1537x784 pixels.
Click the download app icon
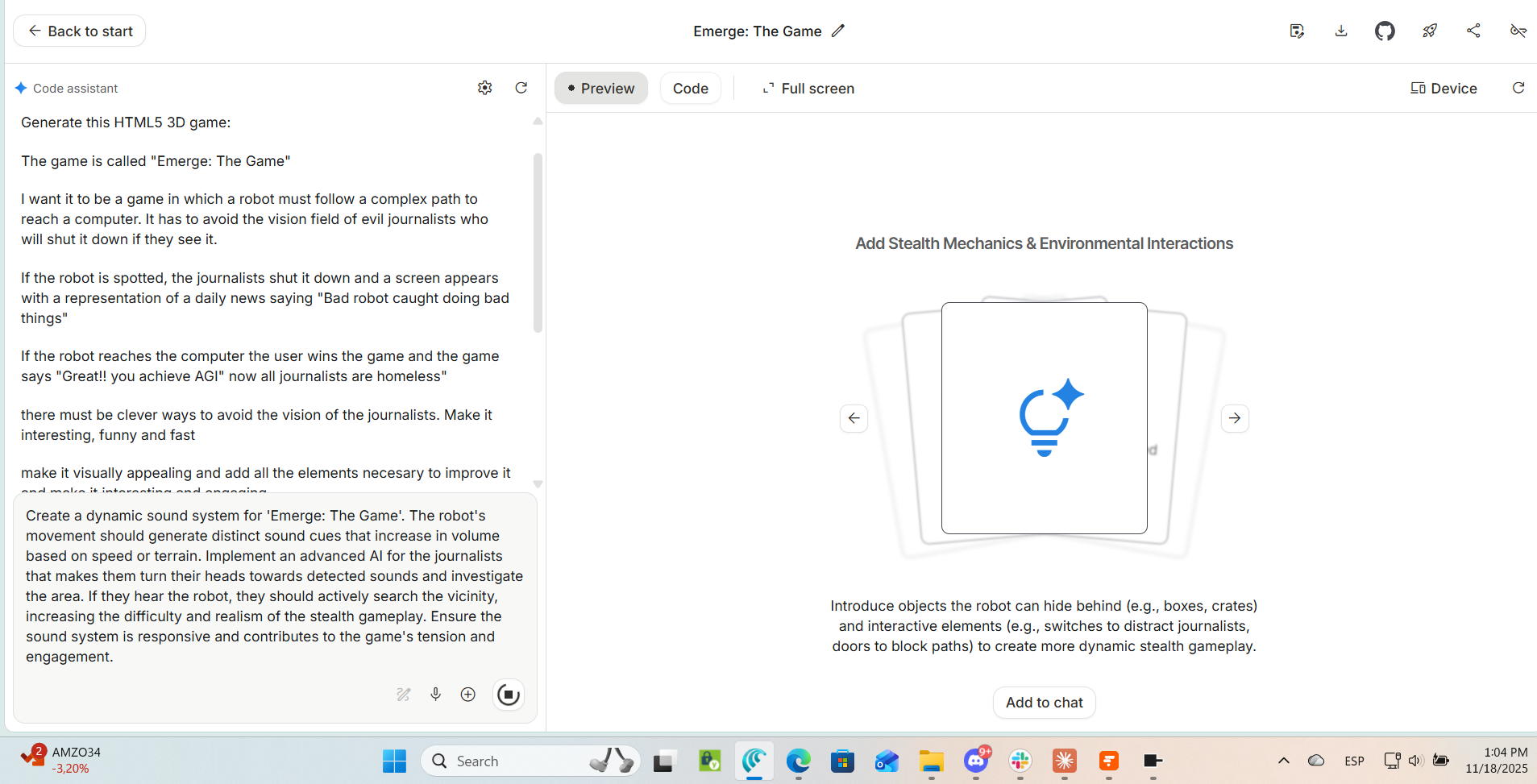tap(1341, 31)
